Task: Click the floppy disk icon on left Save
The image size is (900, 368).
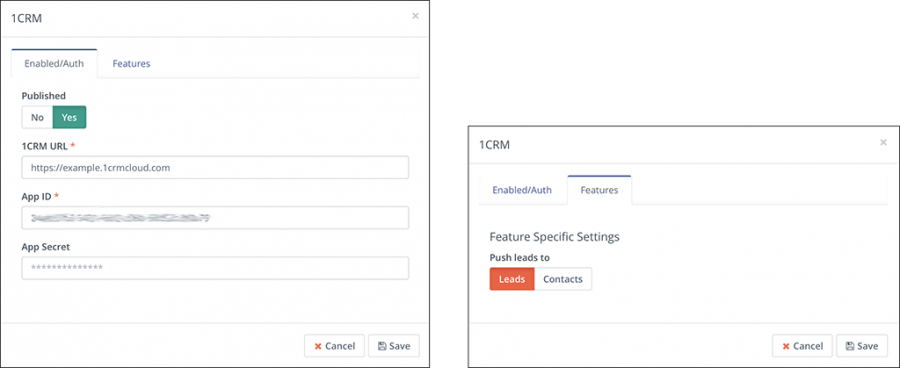Action: 382,346
